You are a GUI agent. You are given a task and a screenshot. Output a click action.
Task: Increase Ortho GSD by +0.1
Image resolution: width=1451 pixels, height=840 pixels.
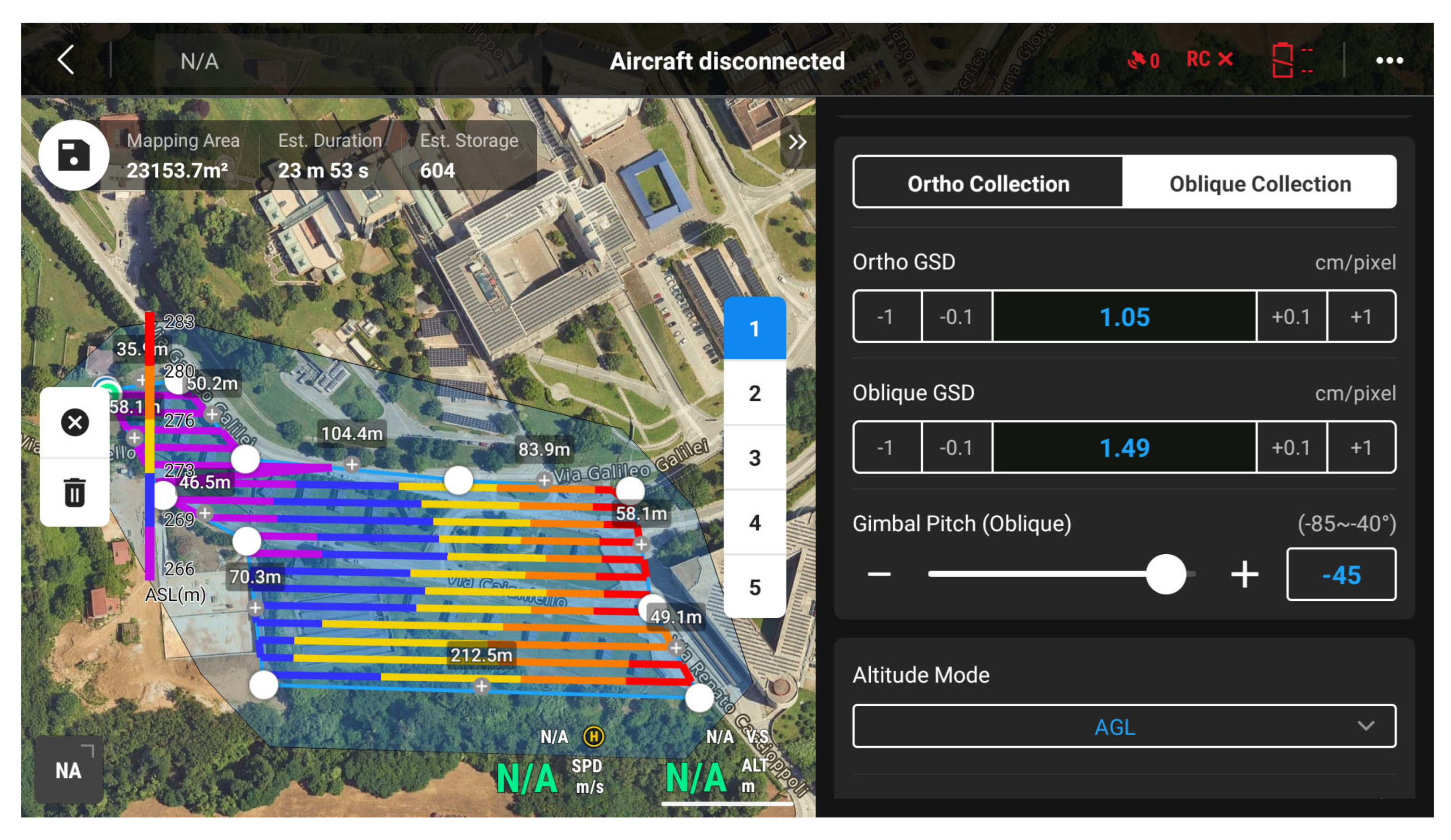(1291, 317)
